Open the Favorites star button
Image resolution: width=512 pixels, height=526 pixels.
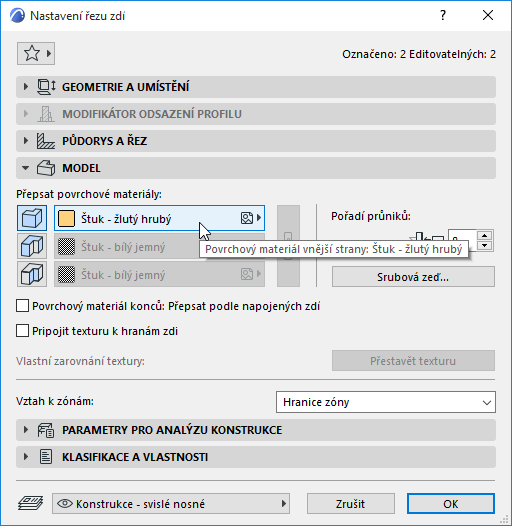point(36,53)
